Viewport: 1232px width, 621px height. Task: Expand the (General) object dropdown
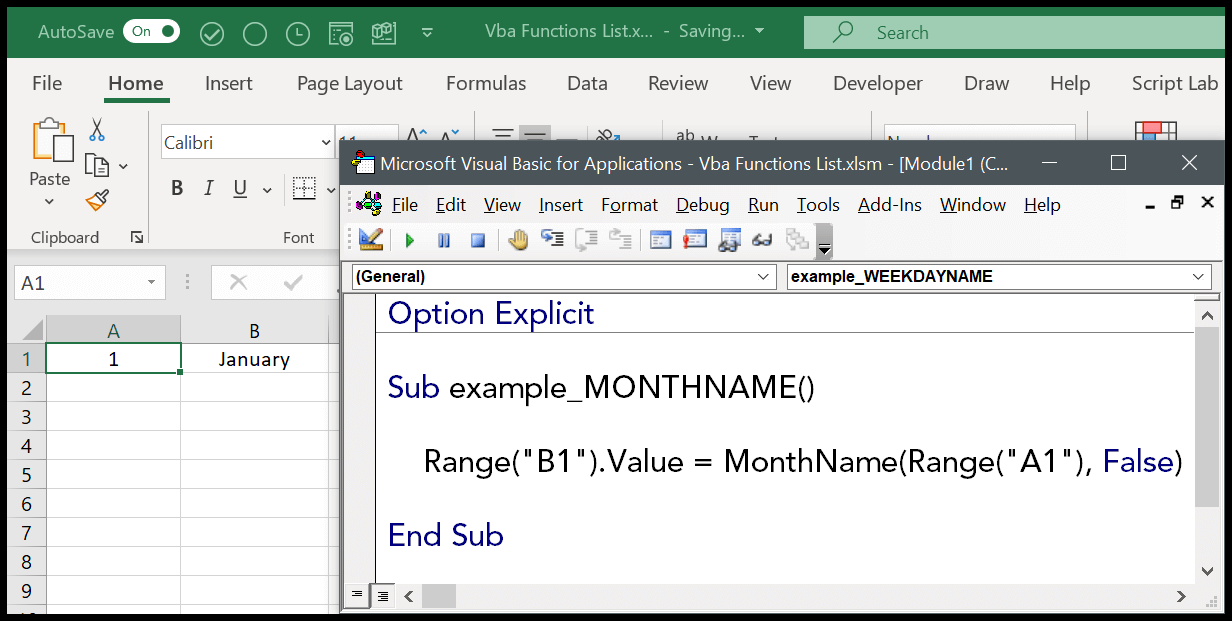[x=764, y=277]
